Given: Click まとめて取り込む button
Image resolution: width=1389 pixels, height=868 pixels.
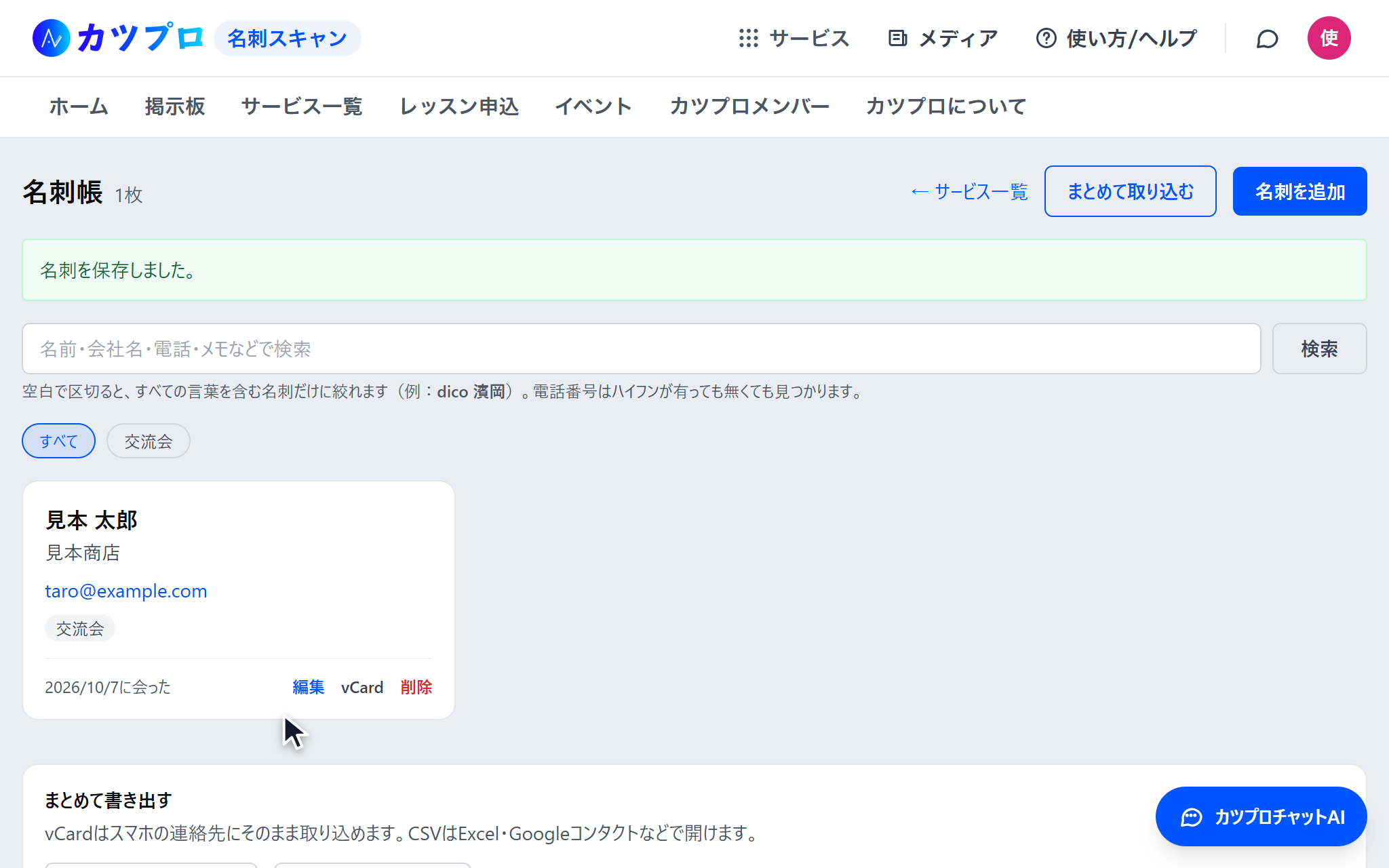Looking at the screenshot, I should point(1130,191).
